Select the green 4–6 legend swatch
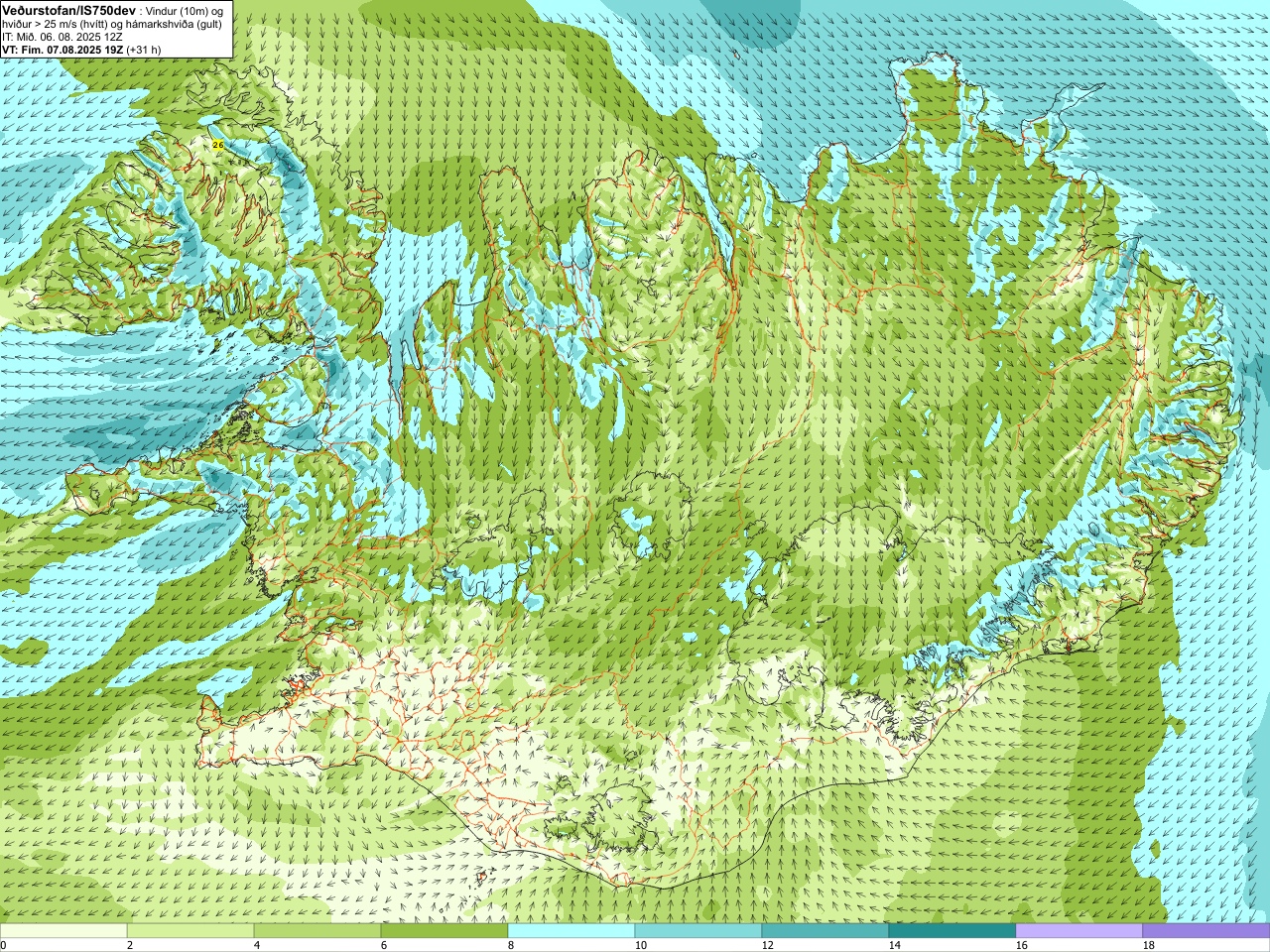 pos(317,931)
